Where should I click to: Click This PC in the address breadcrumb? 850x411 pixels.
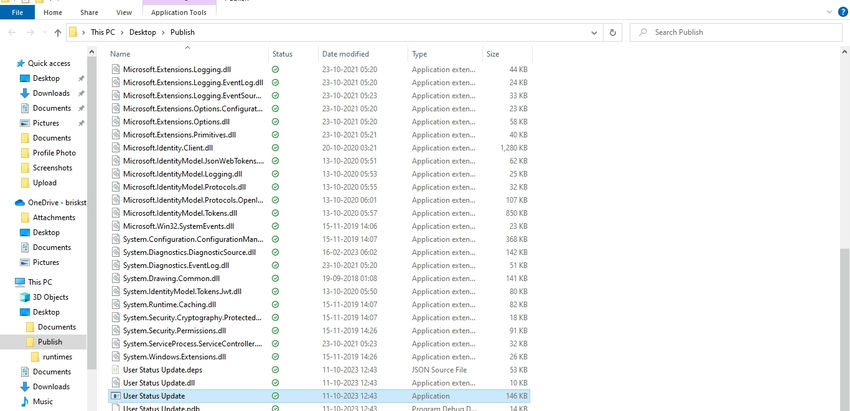(x=102, y=33)
